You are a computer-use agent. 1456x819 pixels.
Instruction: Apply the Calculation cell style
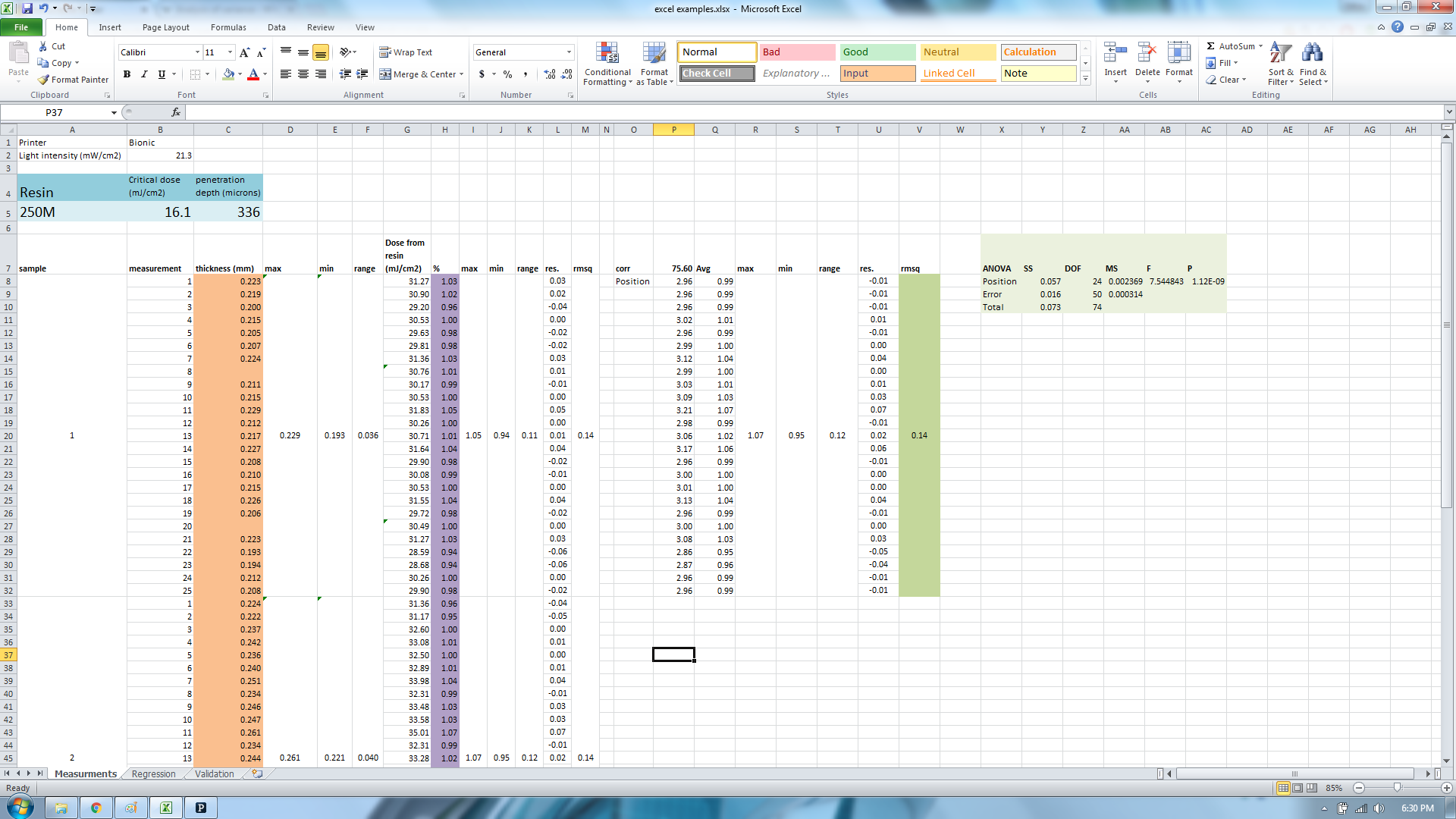point(1038,52)
